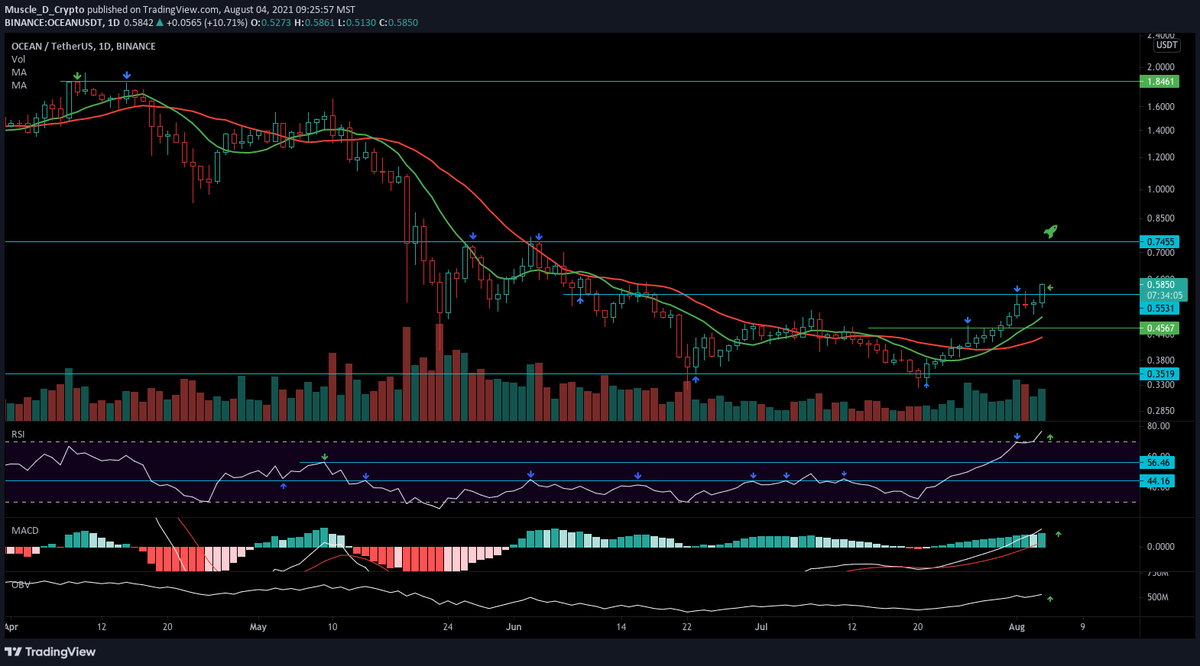
Task: Click the August 04, 2021 publish date text
Action: [258, 8]
